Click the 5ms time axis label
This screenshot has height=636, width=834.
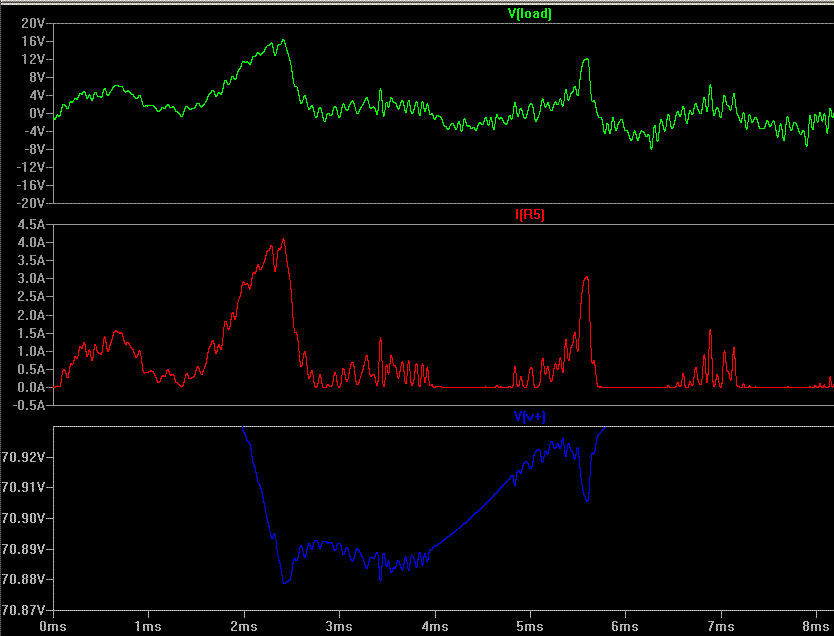click(x=530, y=626)
